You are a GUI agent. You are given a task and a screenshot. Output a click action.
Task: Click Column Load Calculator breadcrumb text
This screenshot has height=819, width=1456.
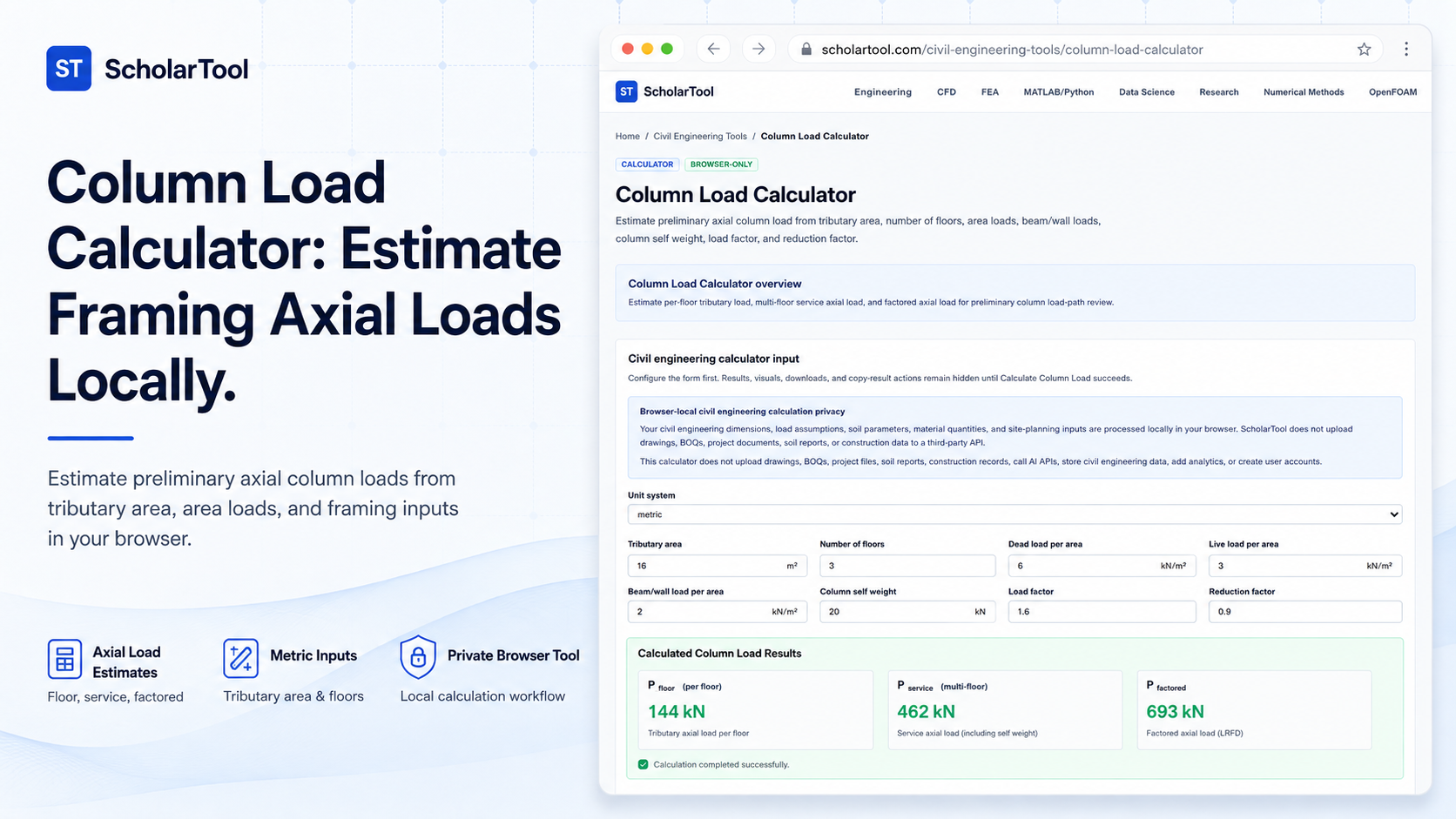815,137
